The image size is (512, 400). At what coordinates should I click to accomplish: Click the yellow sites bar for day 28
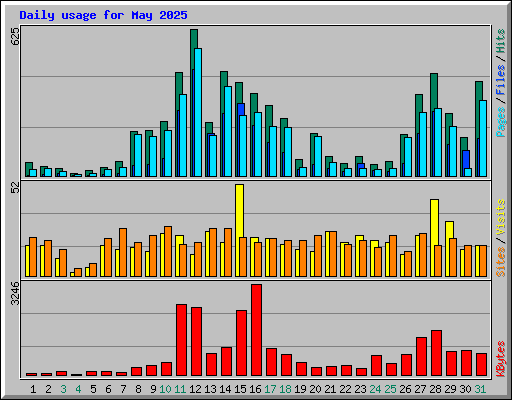[x=434, y=222]
